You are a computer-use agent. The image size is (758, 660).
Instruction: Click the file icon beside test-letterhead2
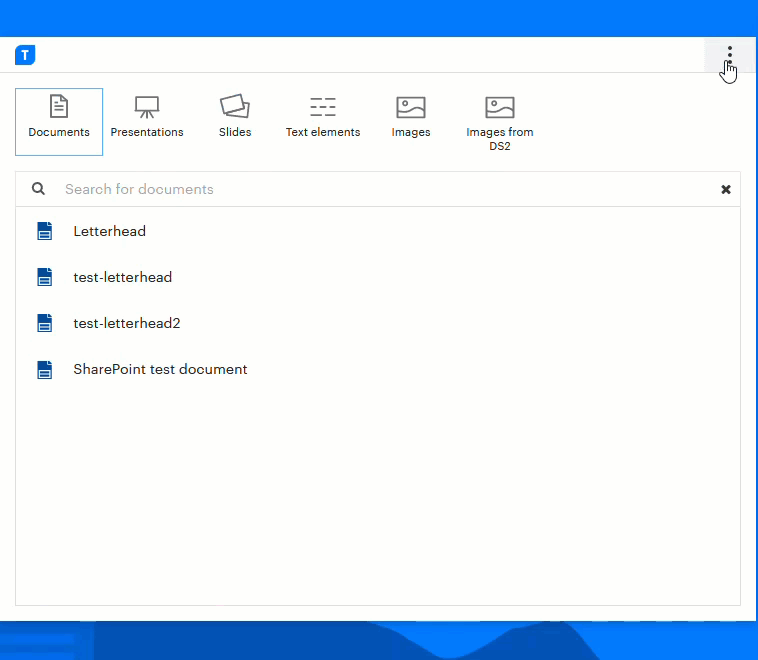pyautogui.click(x=44, y=323)
